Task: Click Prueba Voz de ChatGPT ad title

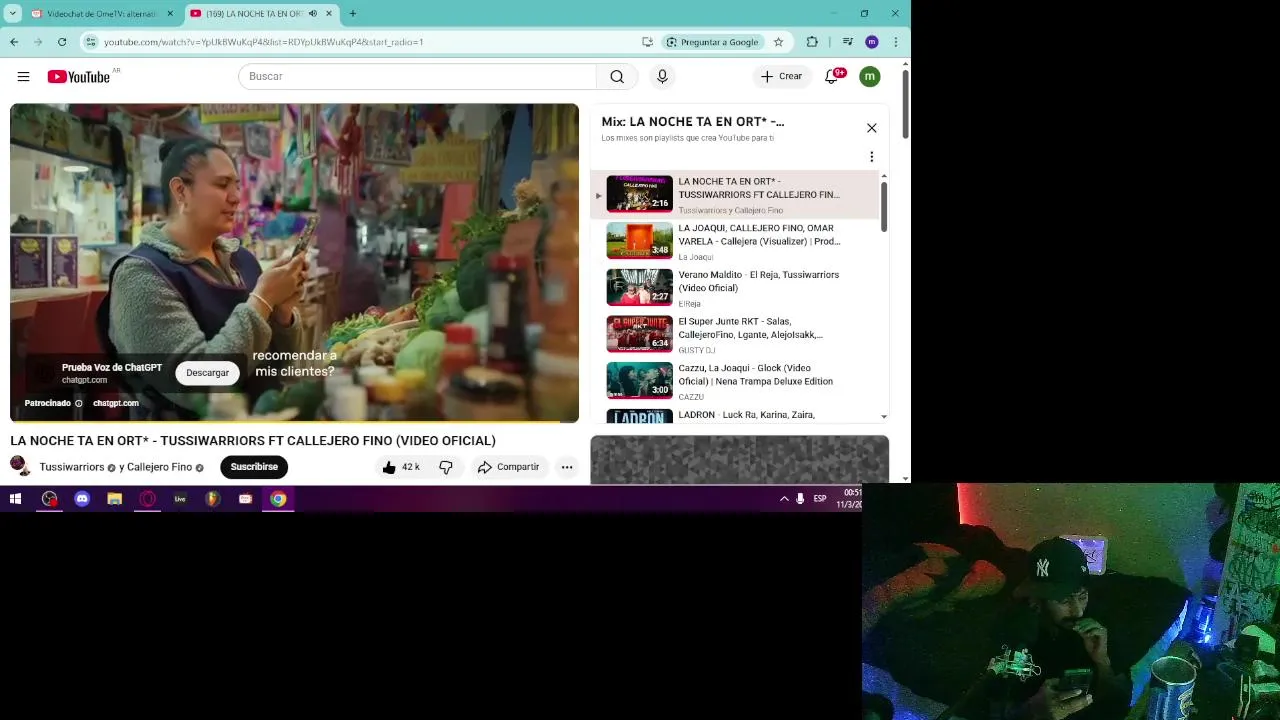Action: [112, 367]
